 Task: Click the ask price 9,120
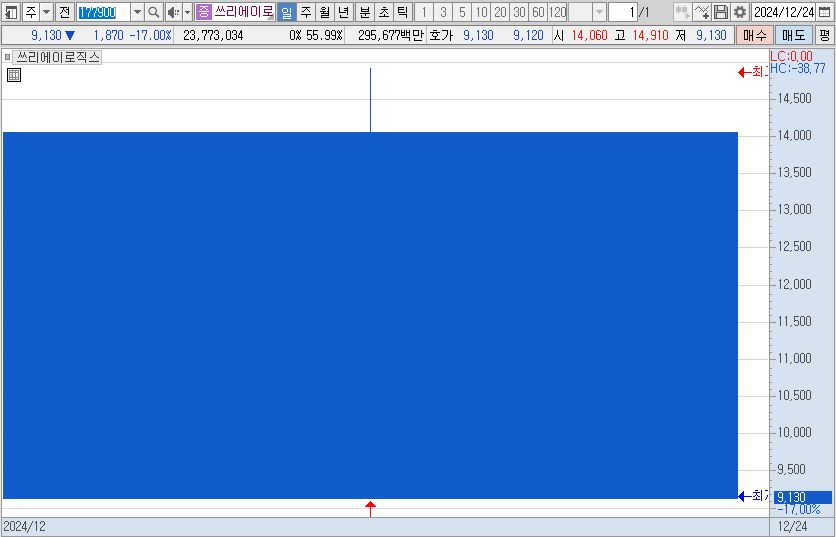click(x=528, y=36)
